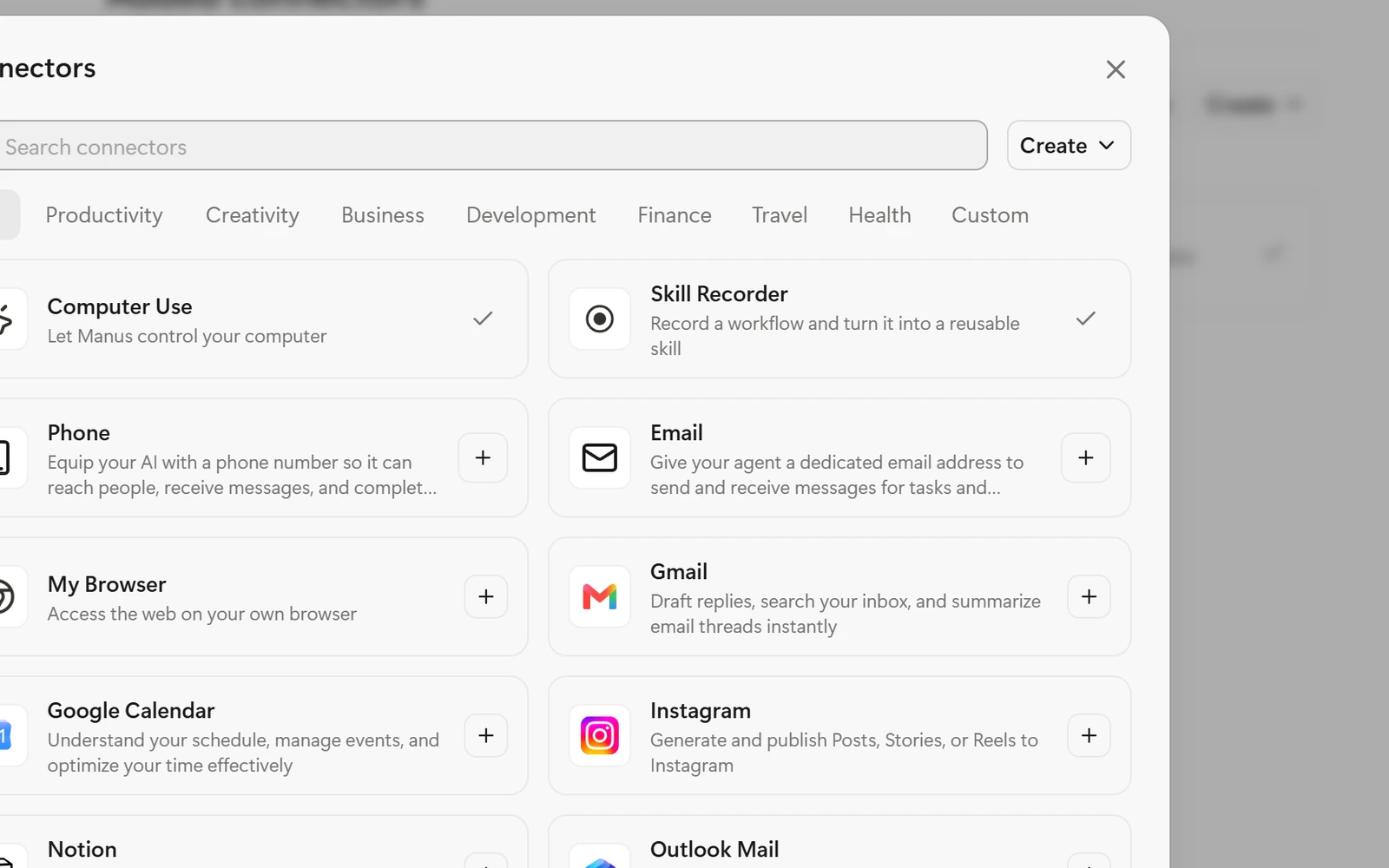Click the Instagram logo icon
This screenshot has height=868, width=1389.
point(600,735)
